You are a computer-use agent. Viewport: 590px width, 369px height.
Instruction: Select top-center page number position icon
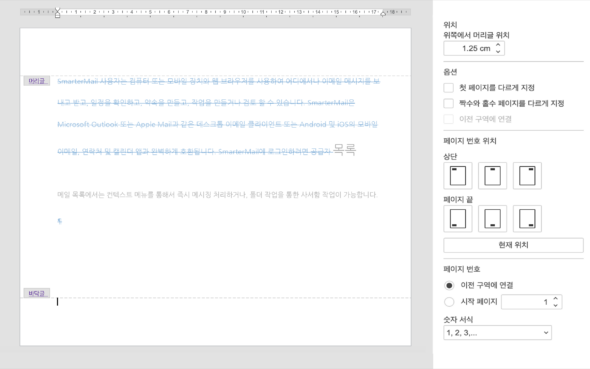point(493,176)
